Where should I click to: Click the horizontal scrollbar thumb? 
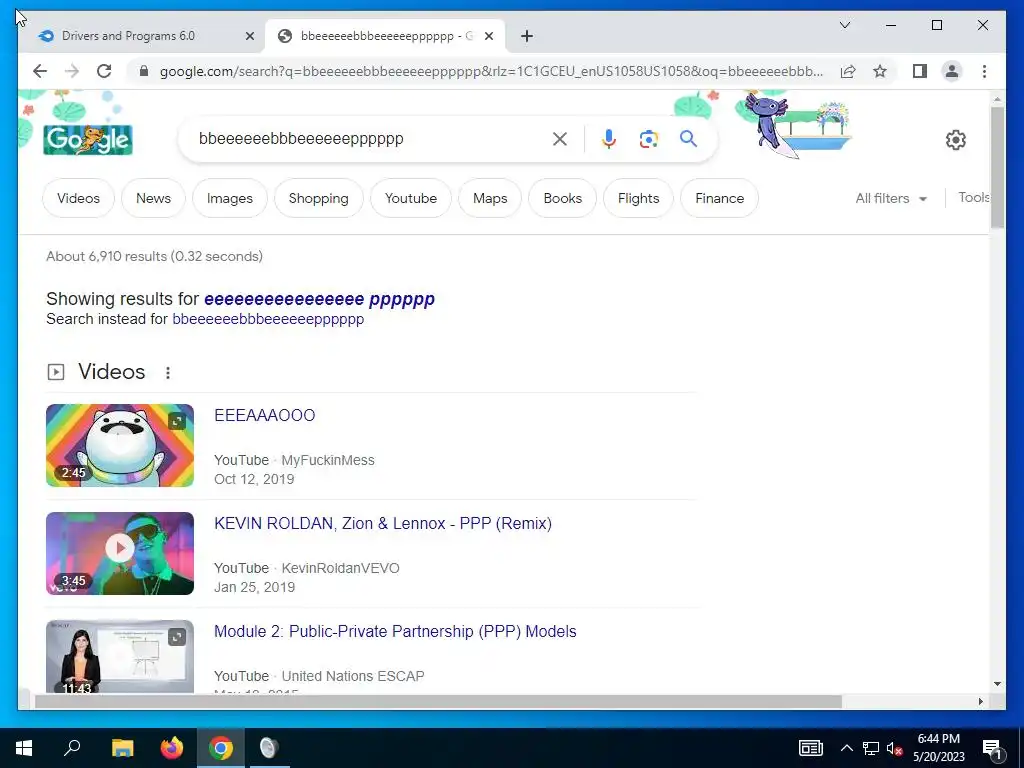[438, 701]
